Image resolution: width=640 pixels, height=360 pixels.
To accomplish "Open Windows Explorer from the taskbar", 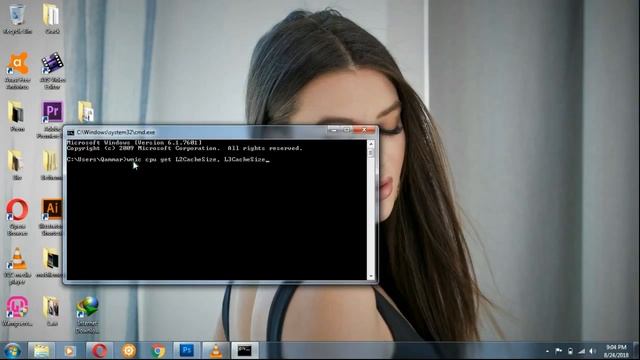I will pos(41,351).
